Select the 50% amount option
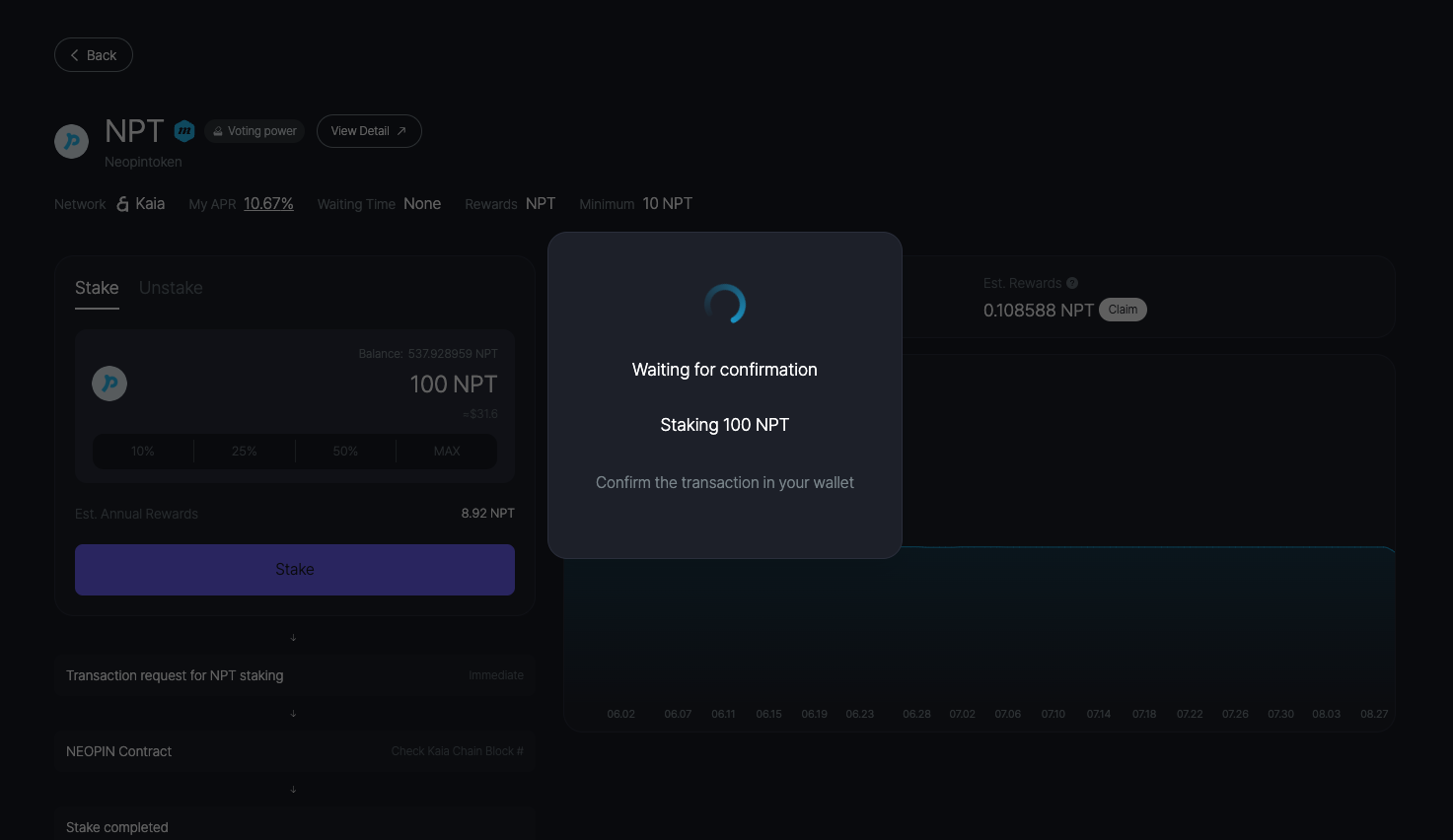This screenshot has height=840, width=1453. (x=345, y=452)
